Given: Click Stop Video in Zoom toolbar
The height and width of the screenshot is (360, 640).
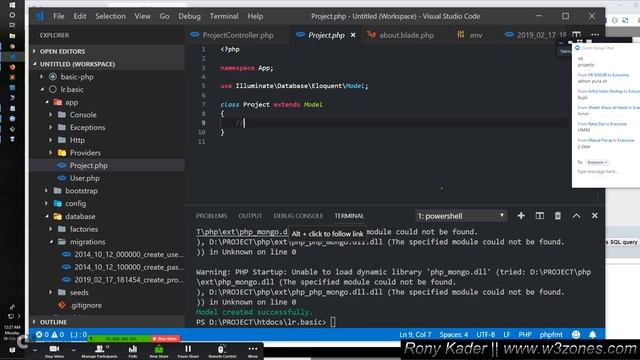Looking at the screenshot, I should click(54, 351).
